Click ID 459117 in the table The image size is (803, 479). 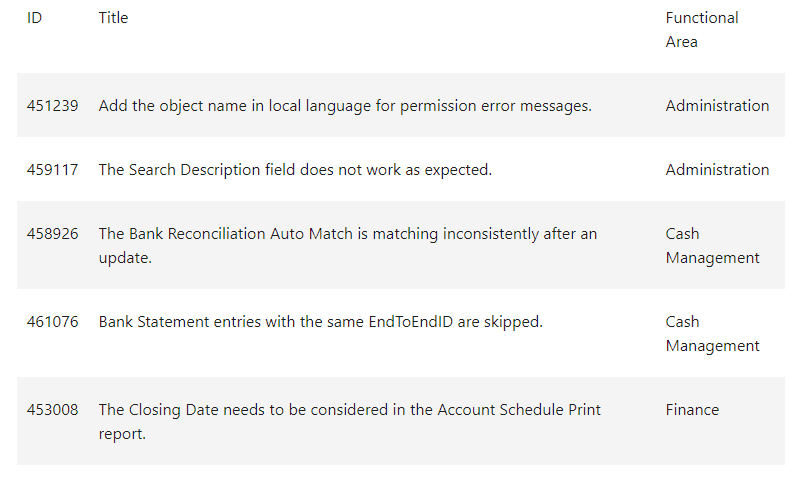click(52, 170)
